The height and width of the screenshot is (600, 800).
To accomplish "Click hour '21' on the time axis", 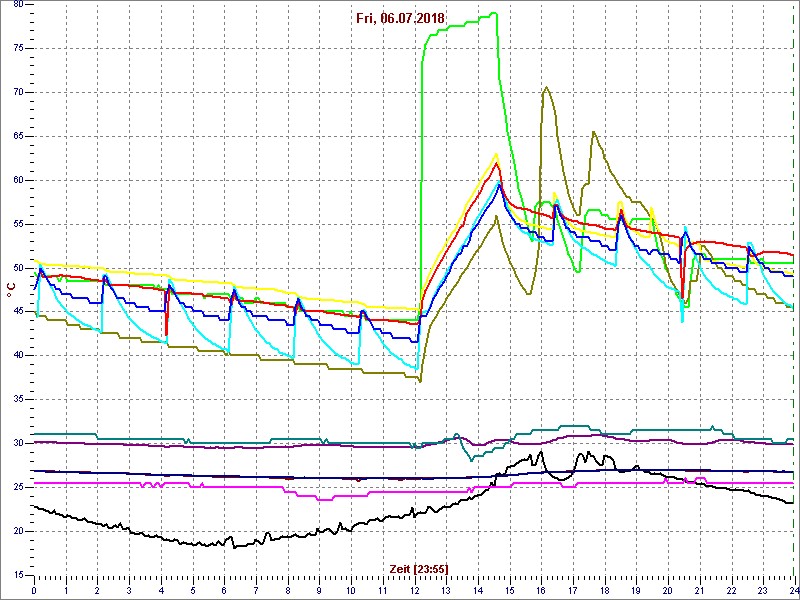I will pyautogui.click(x=700, y=590).
